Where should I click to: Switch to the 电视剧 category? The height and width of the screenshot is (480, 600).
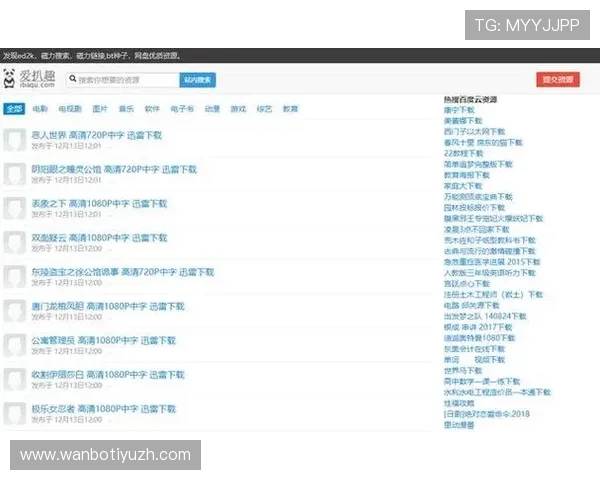click(70, 109)
